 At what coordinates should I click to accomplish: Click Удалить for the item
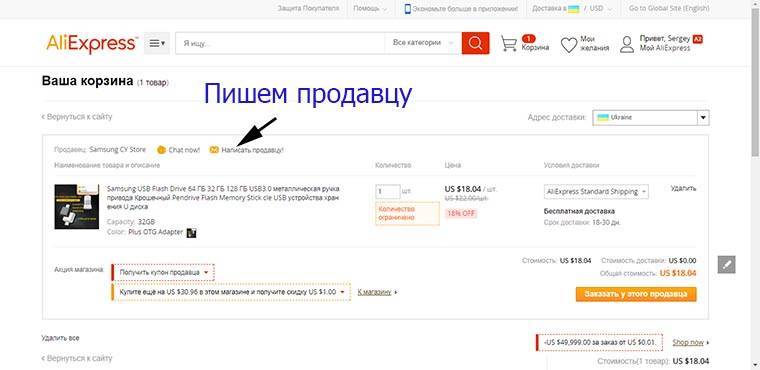pyautogui.click(x=683, y=188)
